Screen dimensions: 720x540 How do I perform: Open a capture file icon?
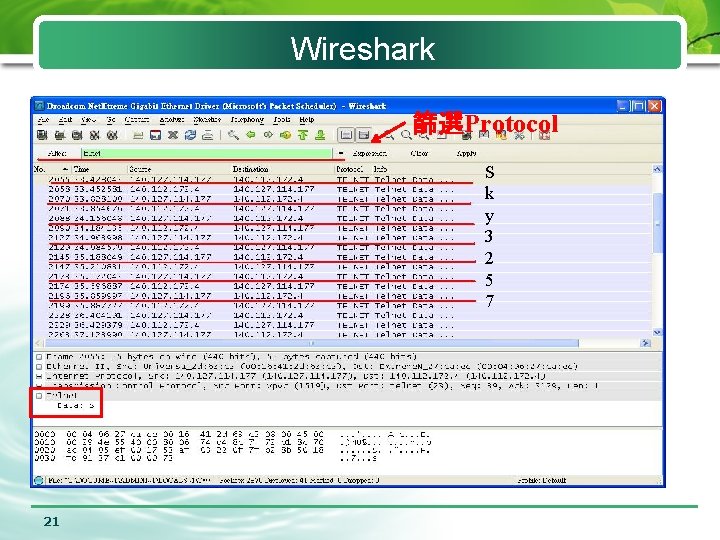(x=138, y=135)
